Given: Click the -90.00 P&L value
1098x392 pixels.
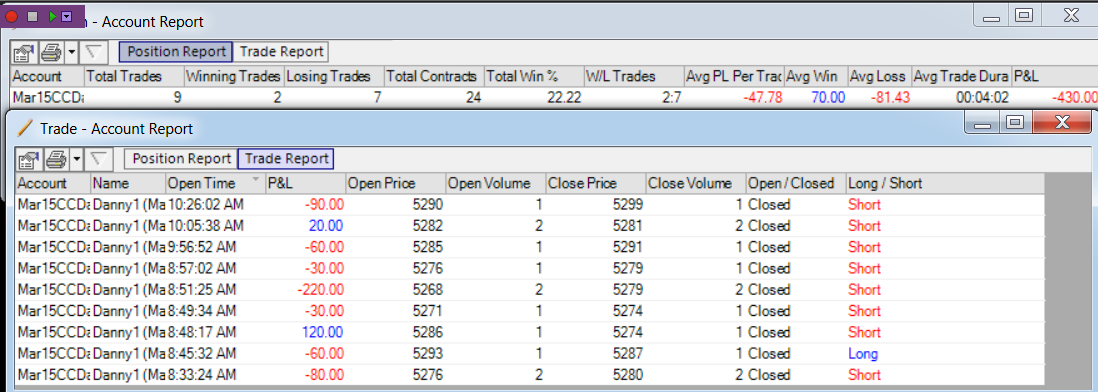Looking at the screenshot, I should point(324,205).
